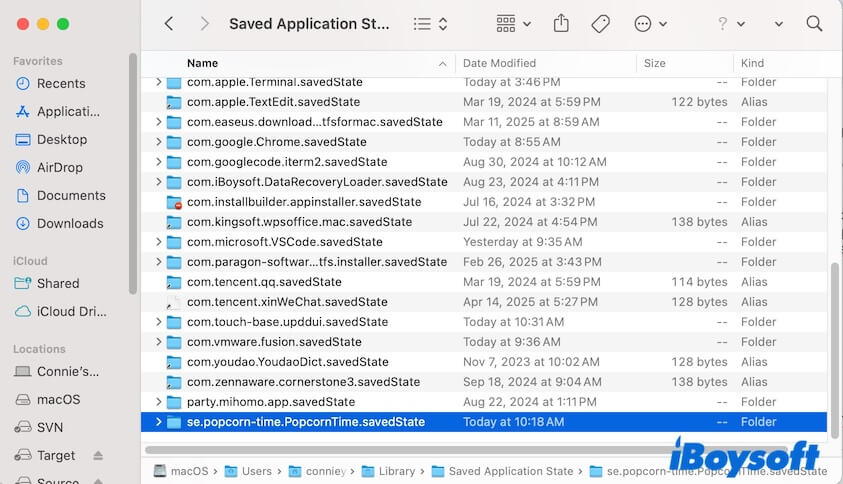This screenshot has width=843, height=484.
Task: Go back with the left chevron
Action: pos(168,23)
